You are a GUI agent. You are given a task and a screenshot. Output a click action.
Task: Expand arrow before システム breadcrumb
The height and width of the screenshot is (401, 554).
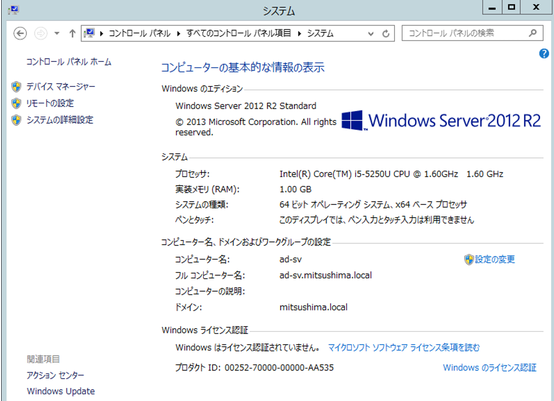point(300,34)
